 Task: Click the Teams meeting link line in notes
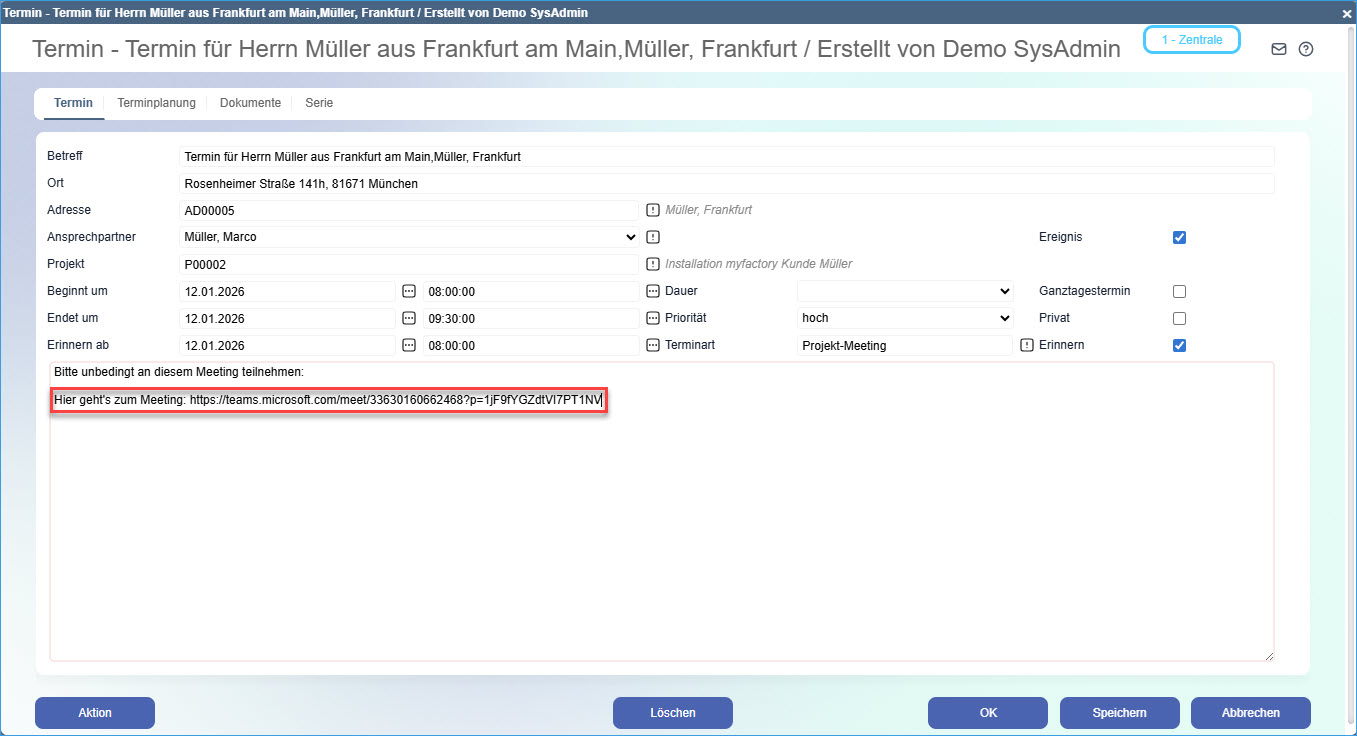tap(328, 400)
